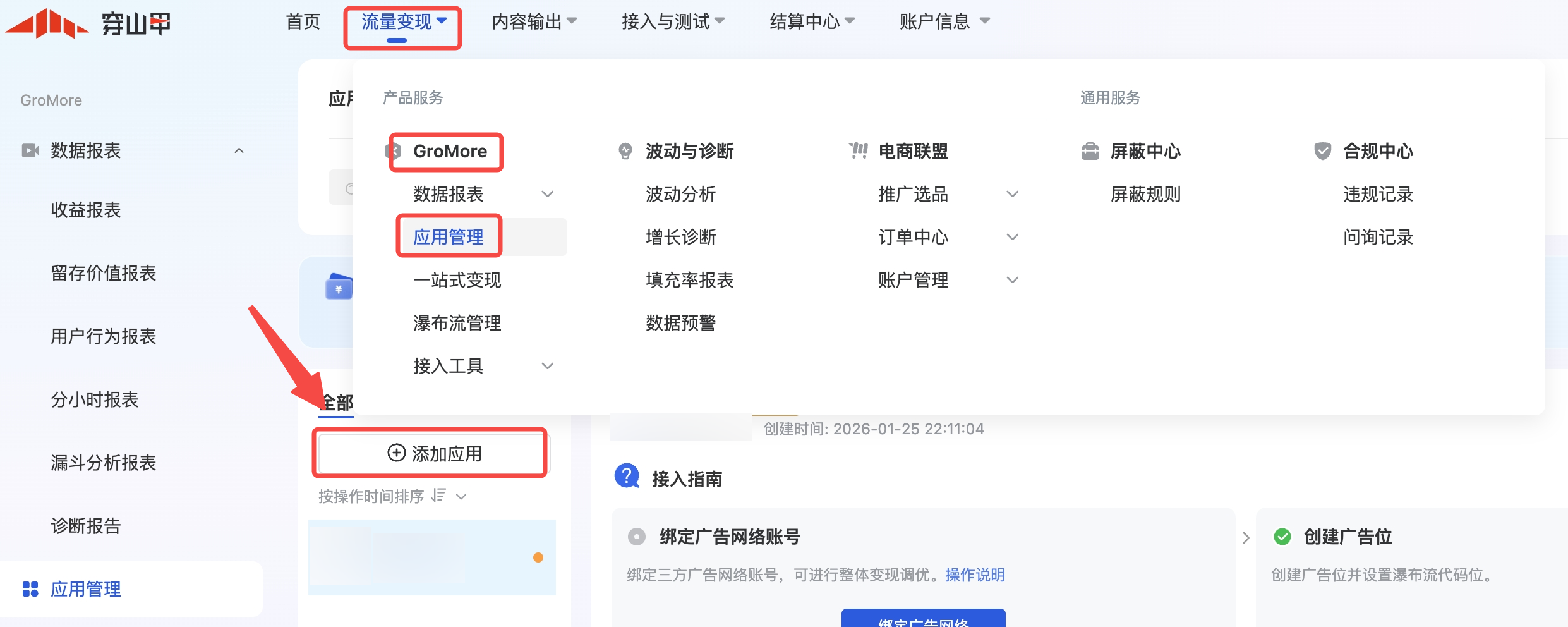Click the sidebar 应用管理 grid icon
Image resolution: width=1568 pixels, height=627 pixels.
30,589
